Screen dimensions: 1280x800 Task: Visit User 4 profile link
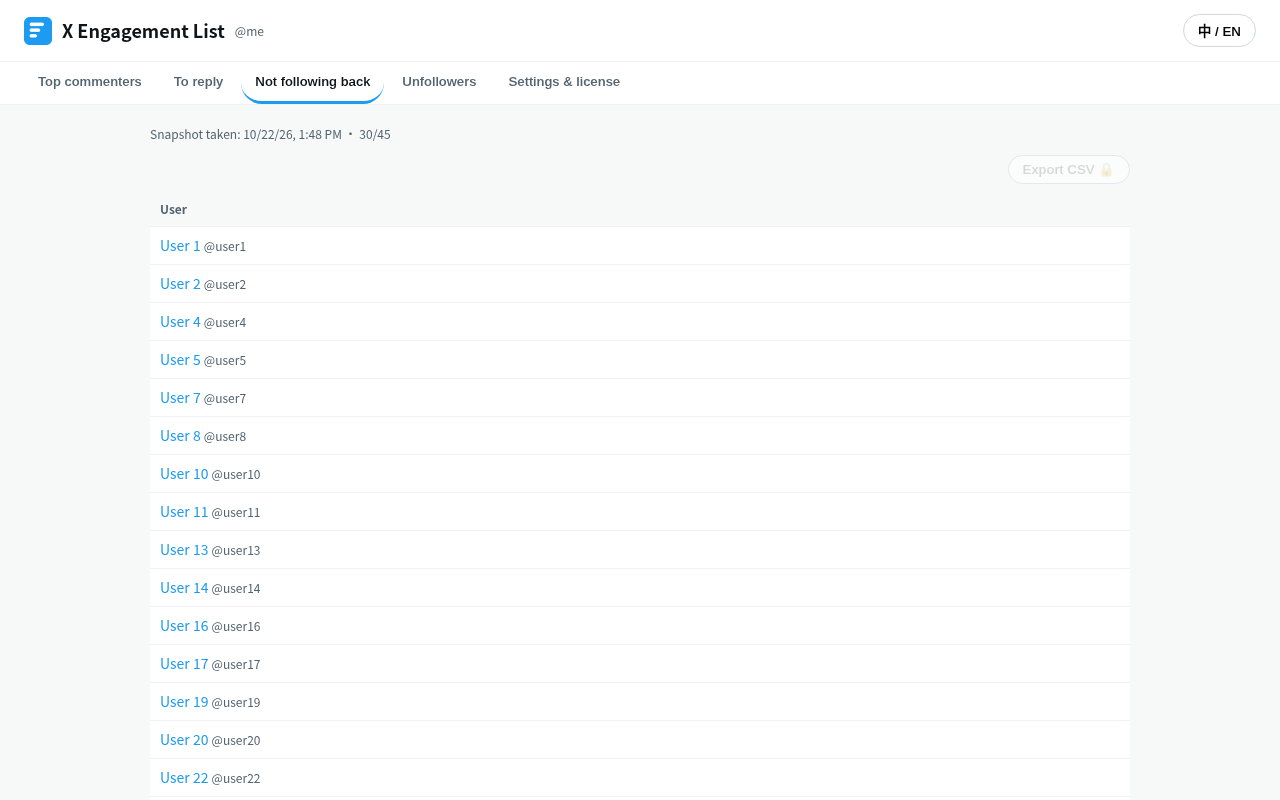point(180,322)
